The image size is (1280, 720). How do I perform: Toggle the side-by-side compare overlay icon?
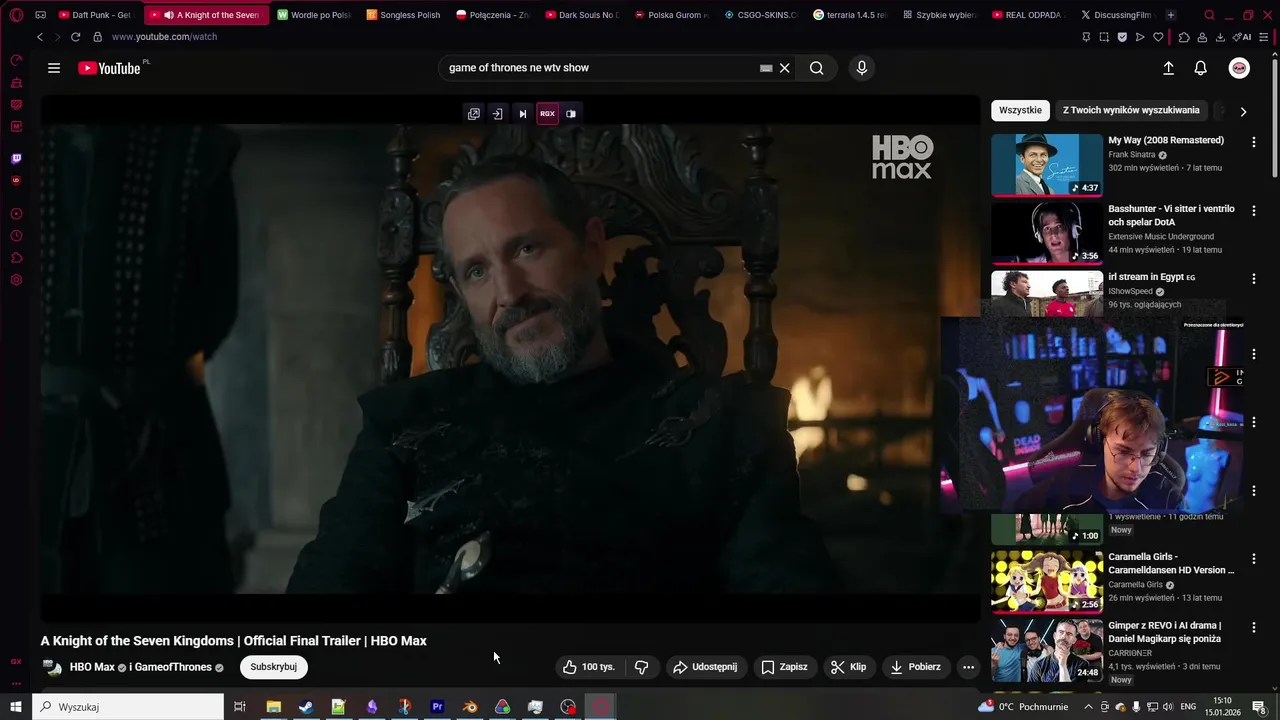coord(571,114)
